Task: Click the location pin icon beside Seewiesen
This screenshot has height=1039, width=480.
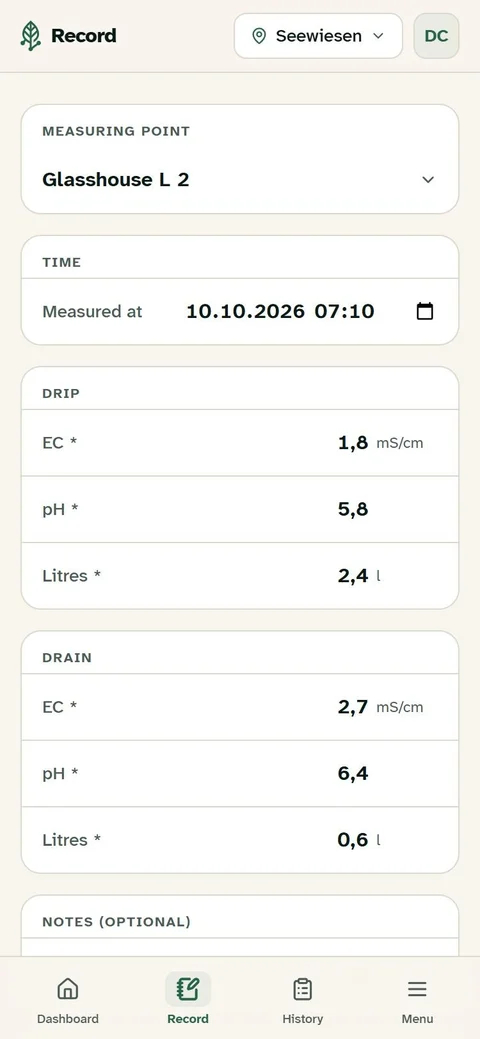Action: pyautogui.click(x=259, y=36)
